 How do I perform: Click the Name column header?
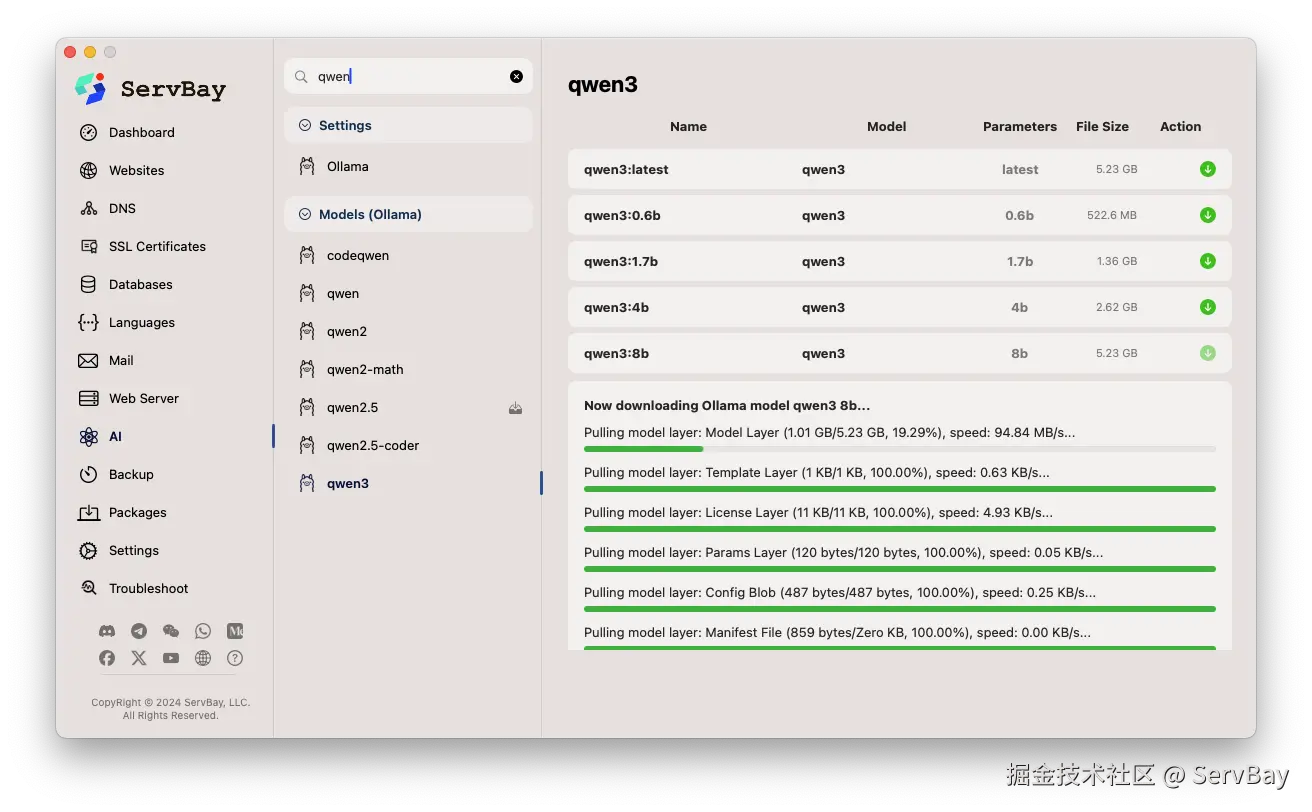688,127
